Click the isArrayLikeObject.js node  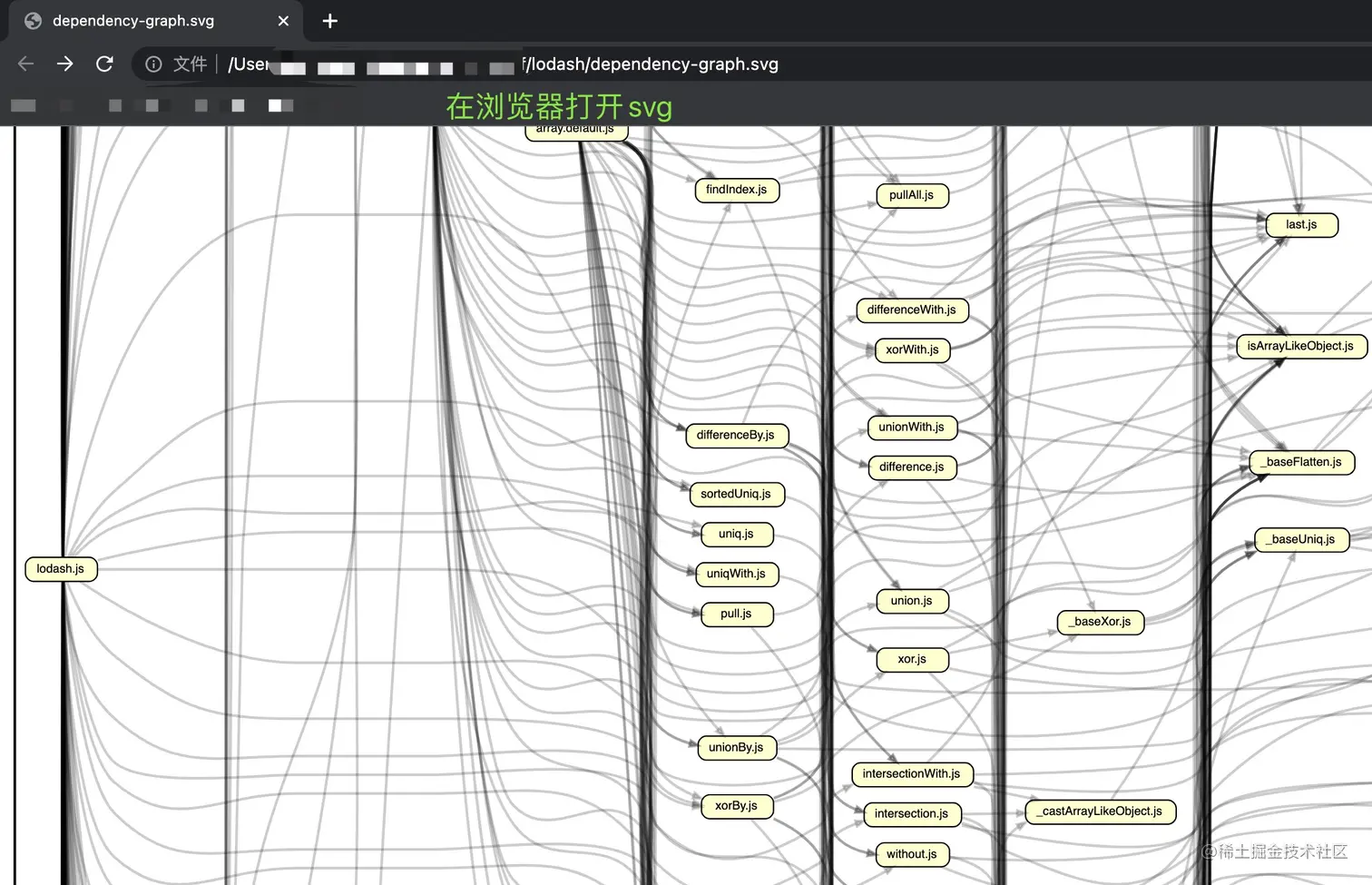[x=1300, y=346]
